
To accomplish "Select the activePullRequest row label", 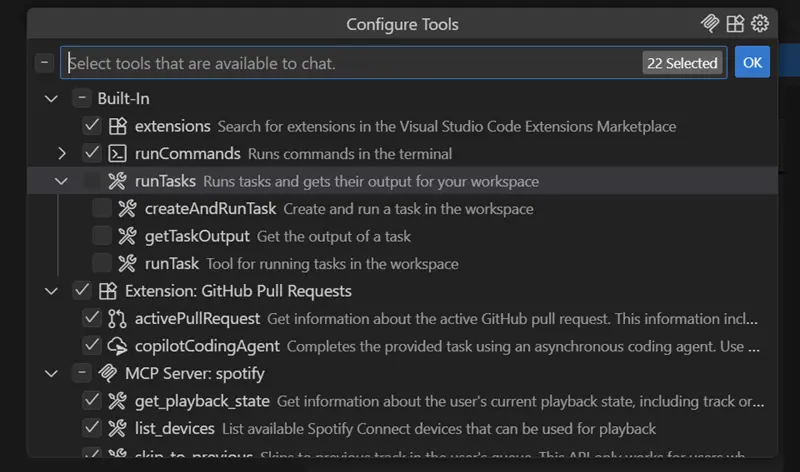I will point(197,318).
